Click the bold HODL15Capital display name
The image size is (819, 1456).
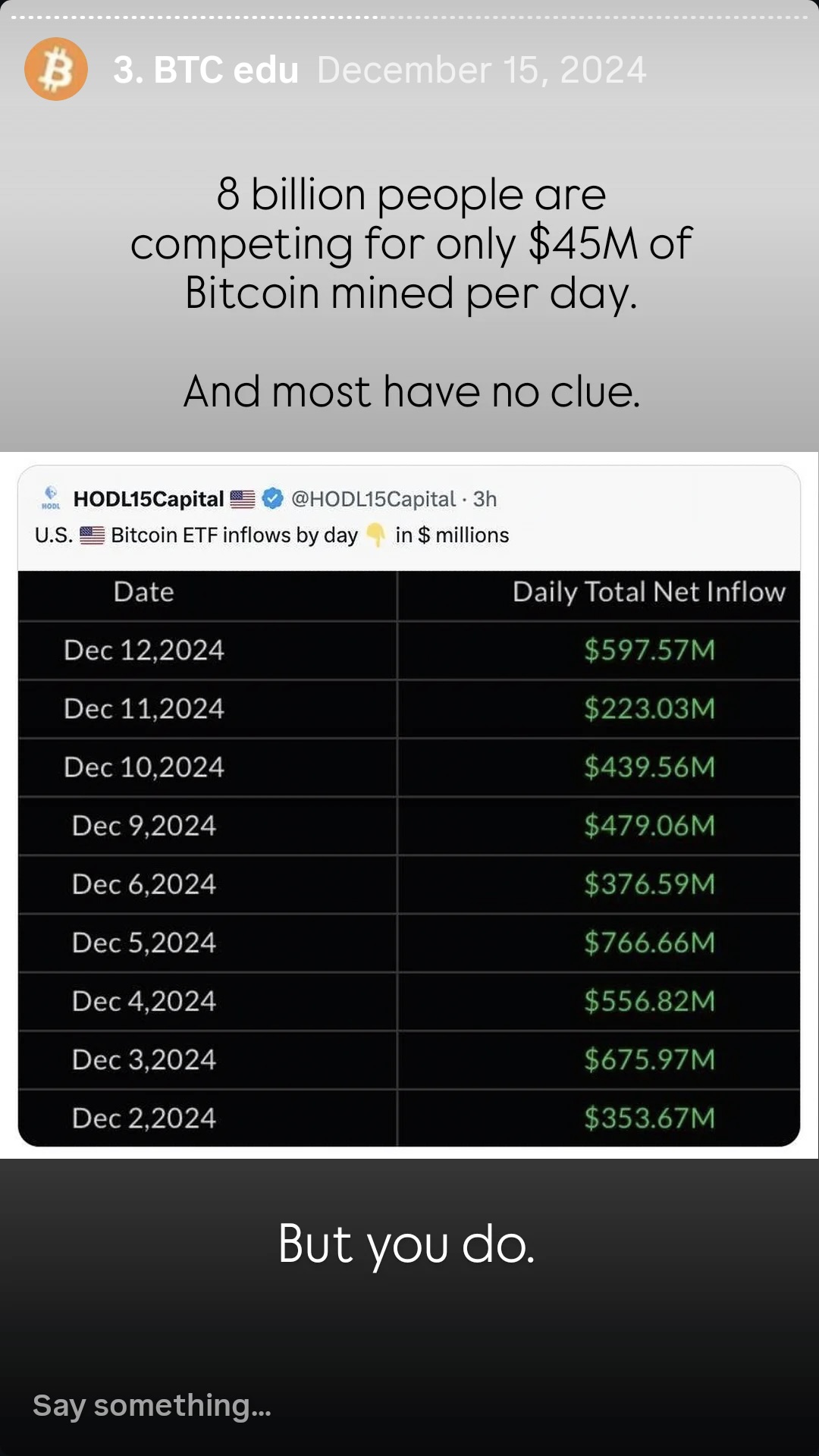[x=149, y=499]
